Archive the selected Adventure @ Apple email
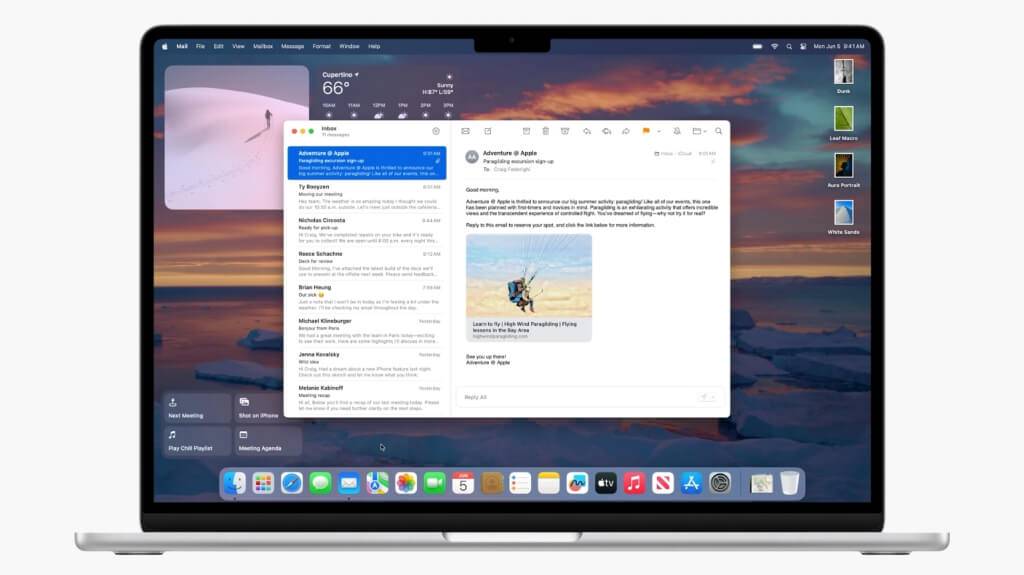 (x=526, y=131)
